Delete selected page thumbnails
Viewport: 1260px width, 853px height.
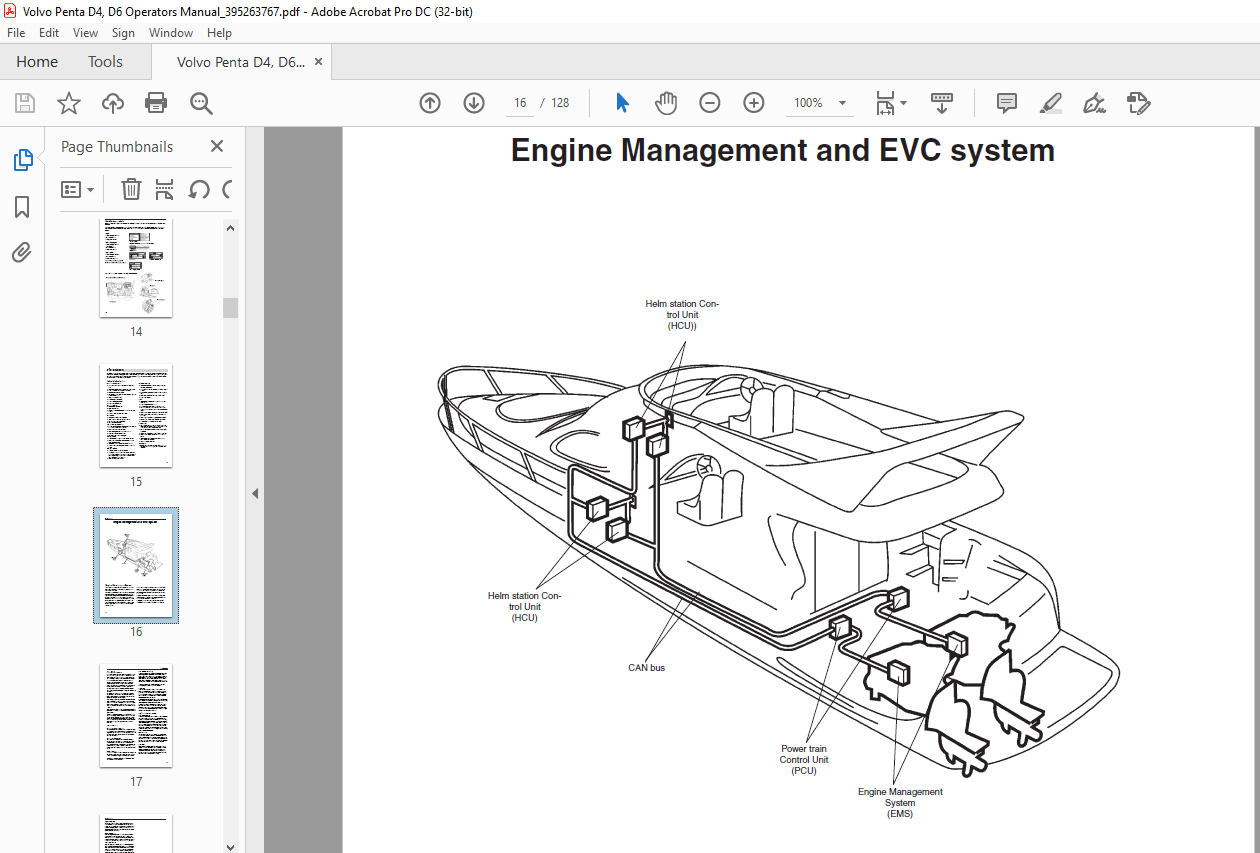click(131, 189)
